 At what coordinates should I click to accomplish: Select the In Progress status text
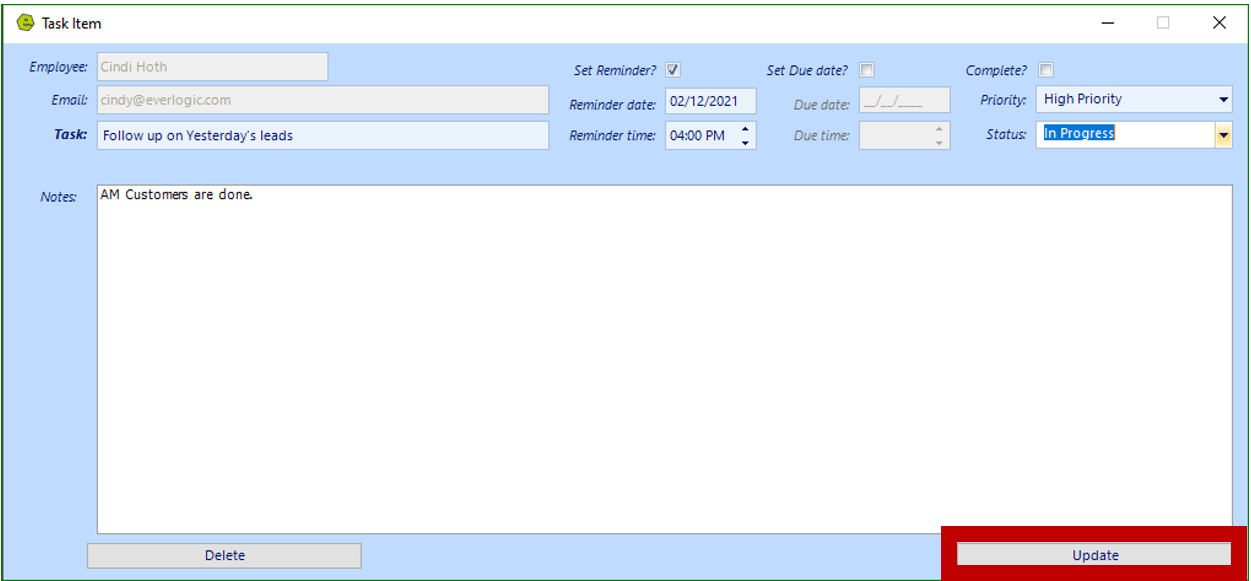point(1079,133)
